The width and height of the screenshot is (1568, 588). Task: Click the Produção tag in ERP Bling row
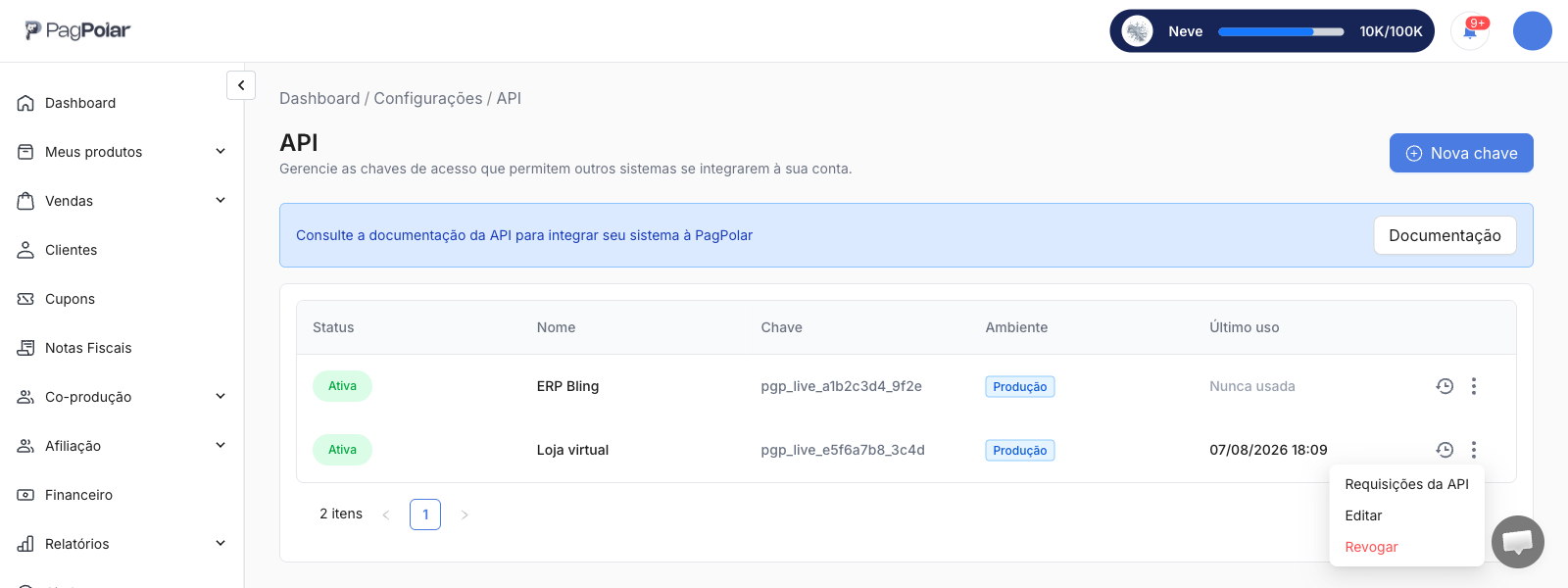click(x=1020, y=387)
